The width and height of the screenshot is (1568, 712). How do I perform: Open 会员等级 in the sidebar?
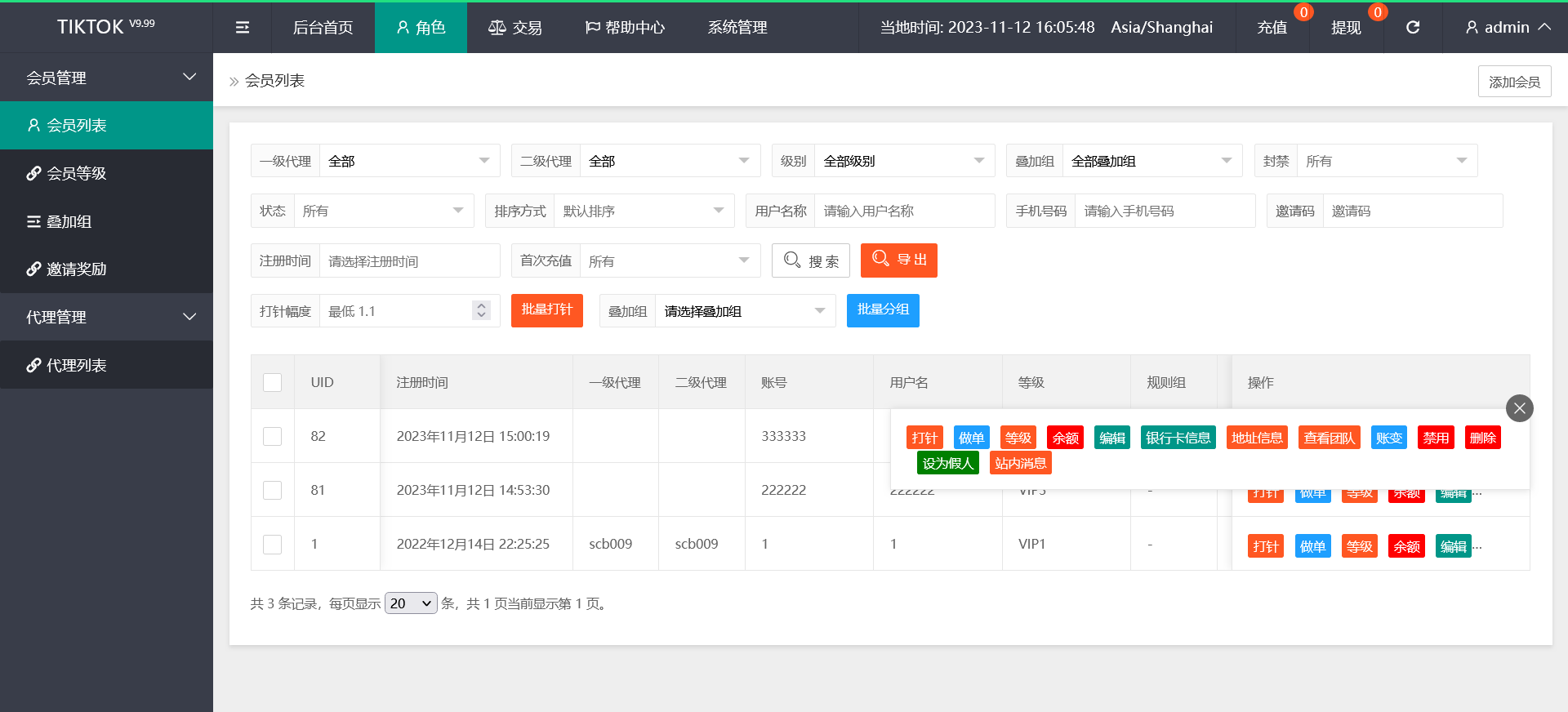[x=106, y=173]
